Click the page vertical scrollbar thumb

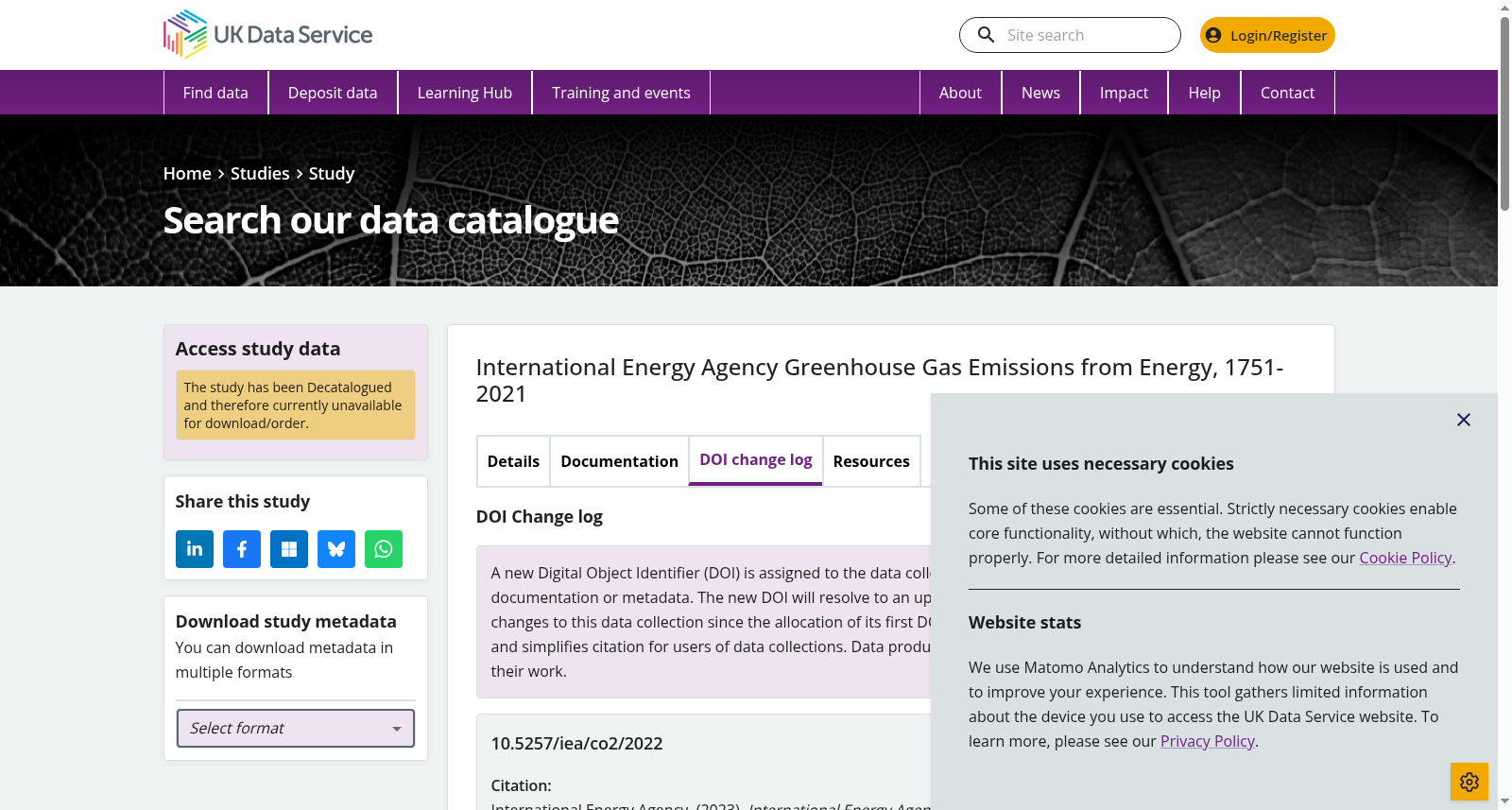pyautogui.click(x=1504, y=113)
